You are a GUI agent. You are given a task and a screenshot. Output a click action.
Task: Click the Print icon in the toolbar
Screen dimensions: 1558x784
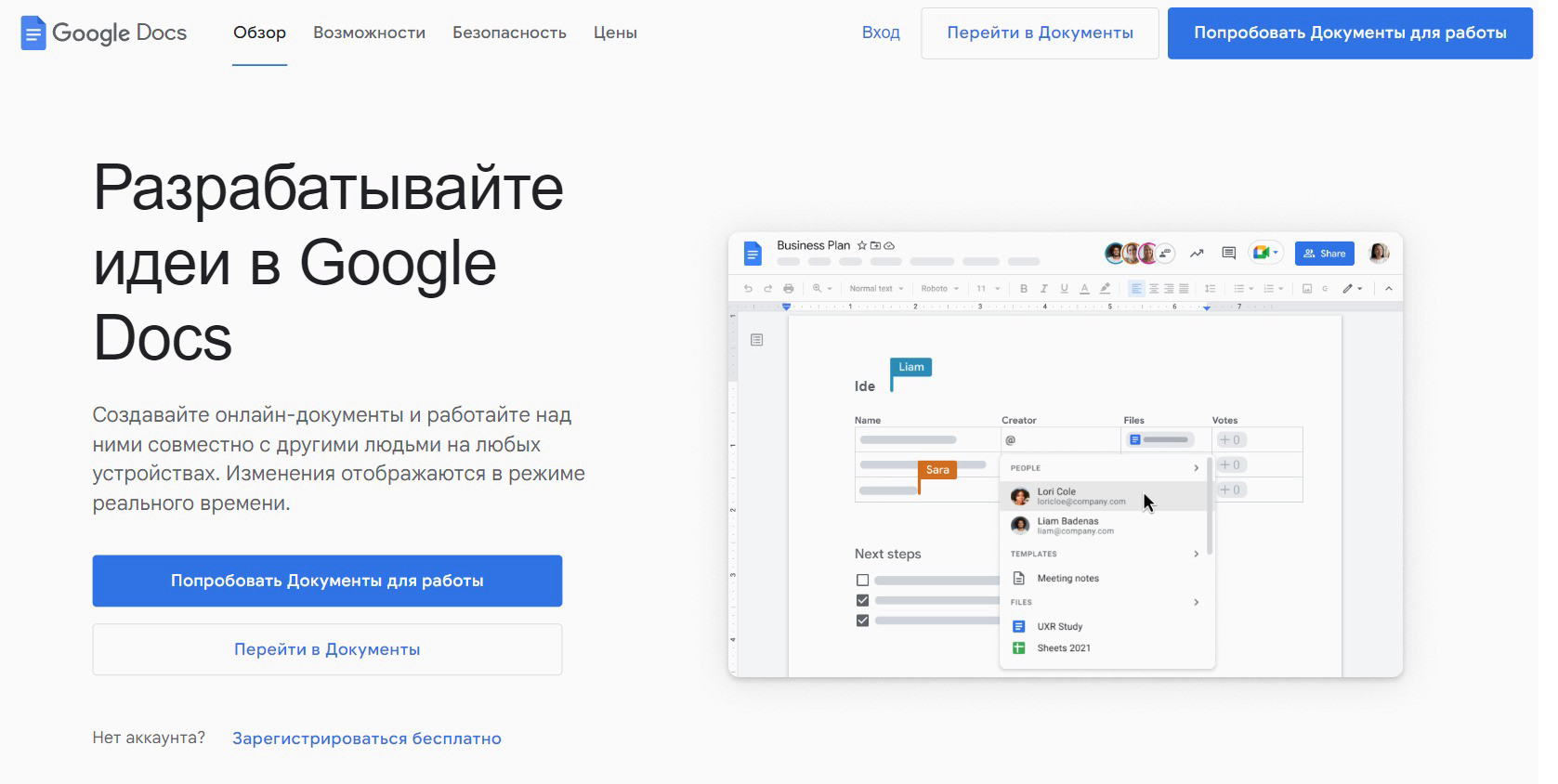click(789, 289)
